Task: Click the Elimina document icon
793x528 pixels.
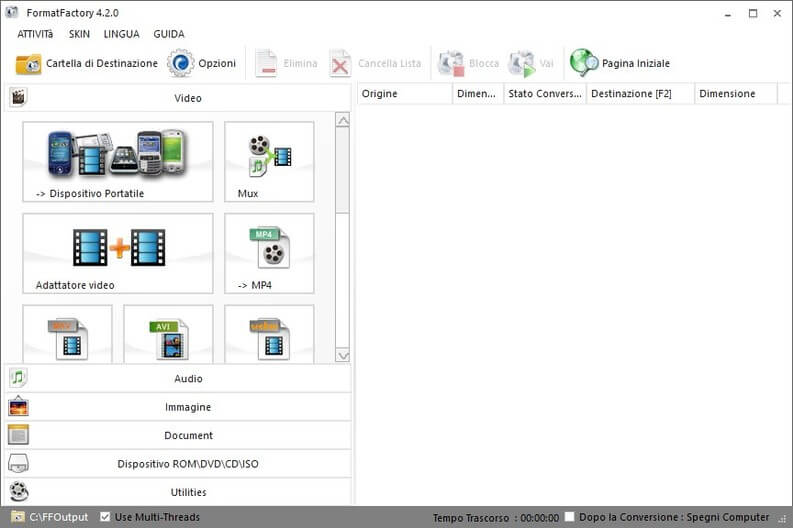Action: (x=266, y=63)
